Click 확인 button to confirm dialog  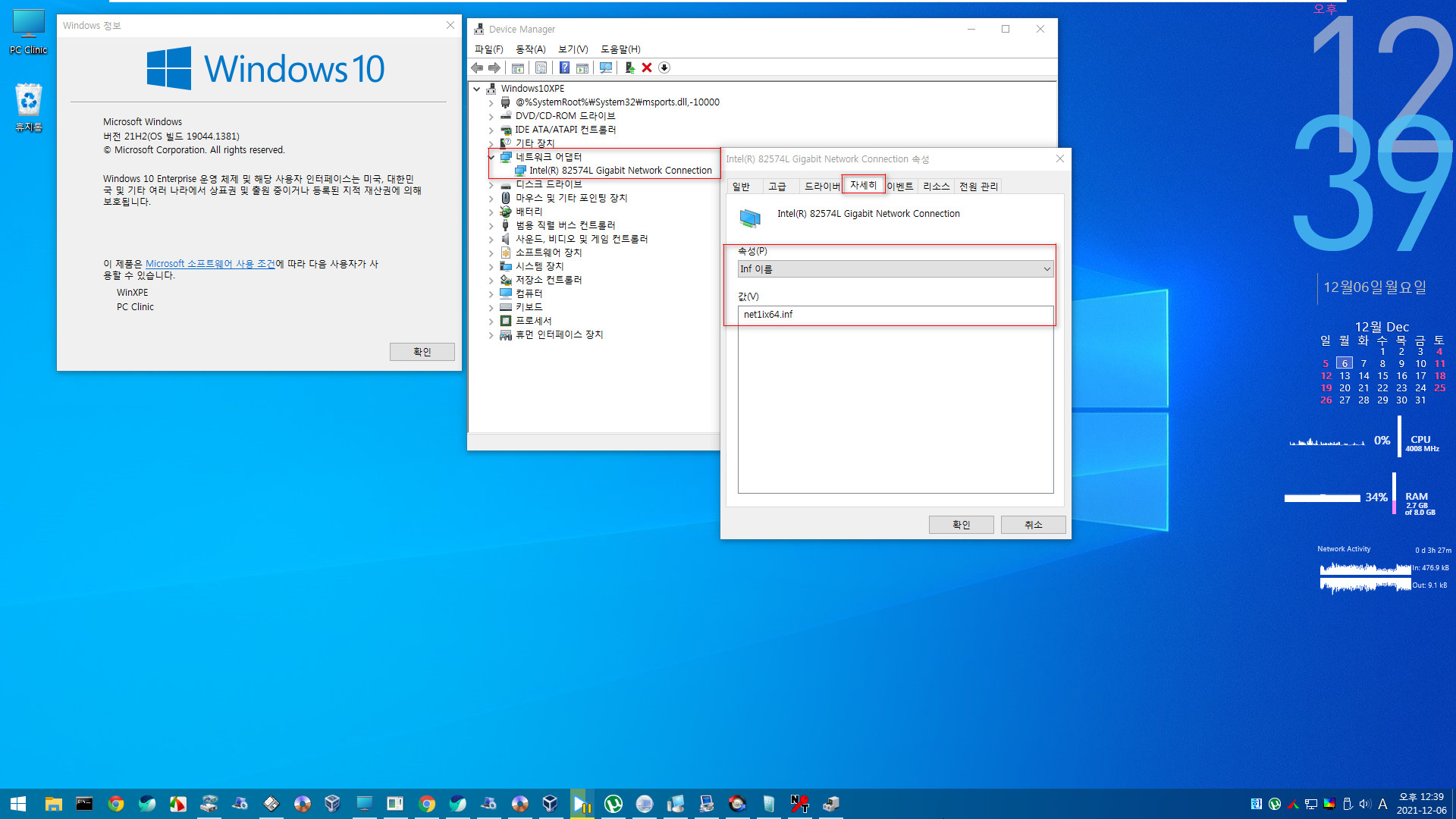coord(960,524)
